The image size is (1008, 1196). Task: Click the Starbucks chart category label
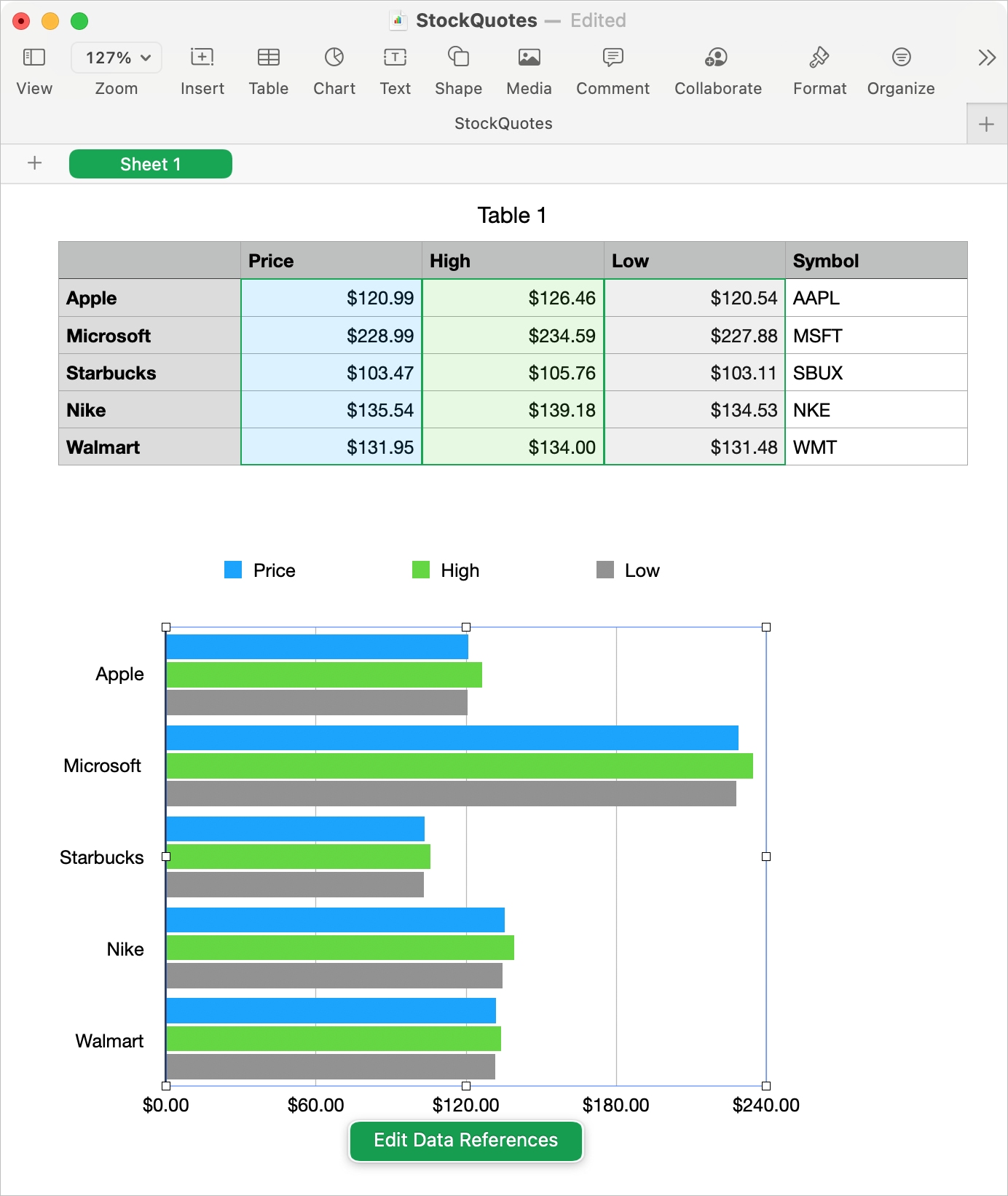coord(102,857)
